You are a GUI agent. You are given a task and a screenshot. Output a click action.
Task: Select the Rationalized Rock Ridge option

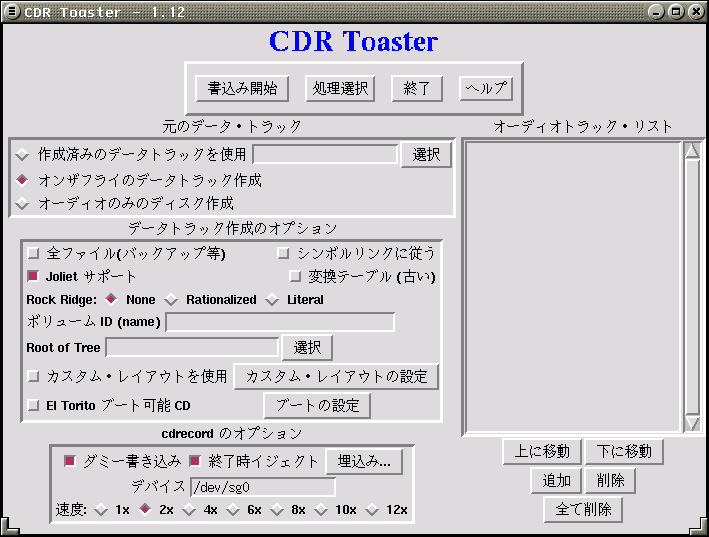172,299
